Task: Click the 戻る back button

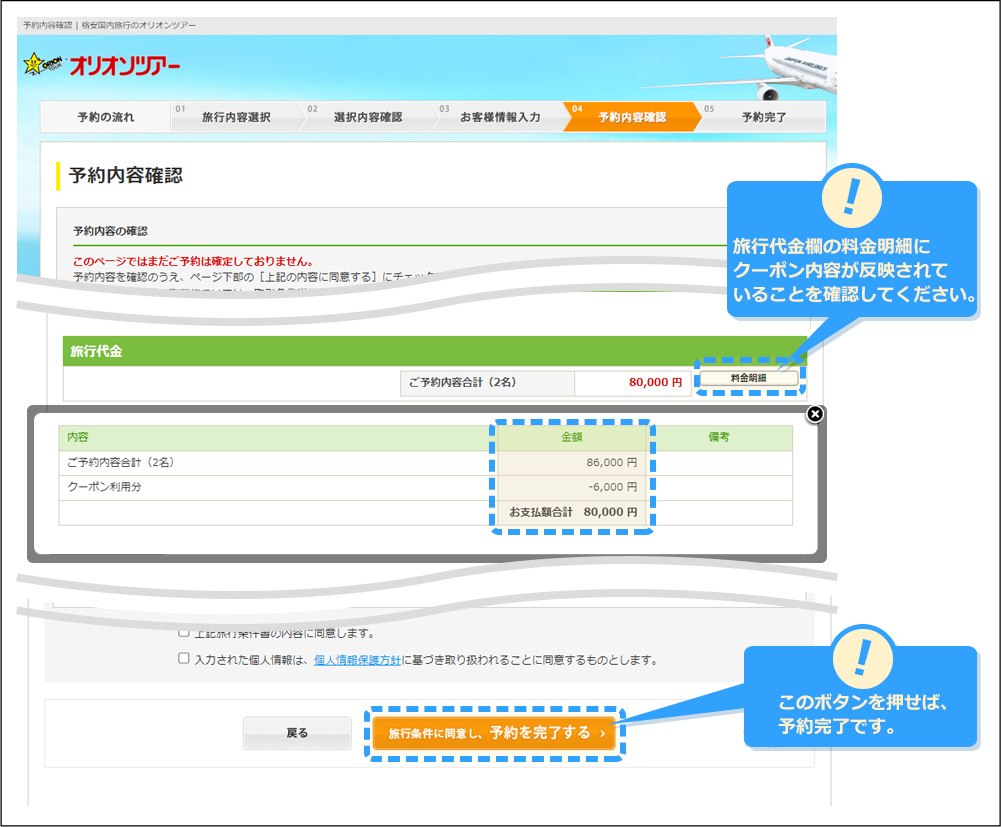Action: 297,733
